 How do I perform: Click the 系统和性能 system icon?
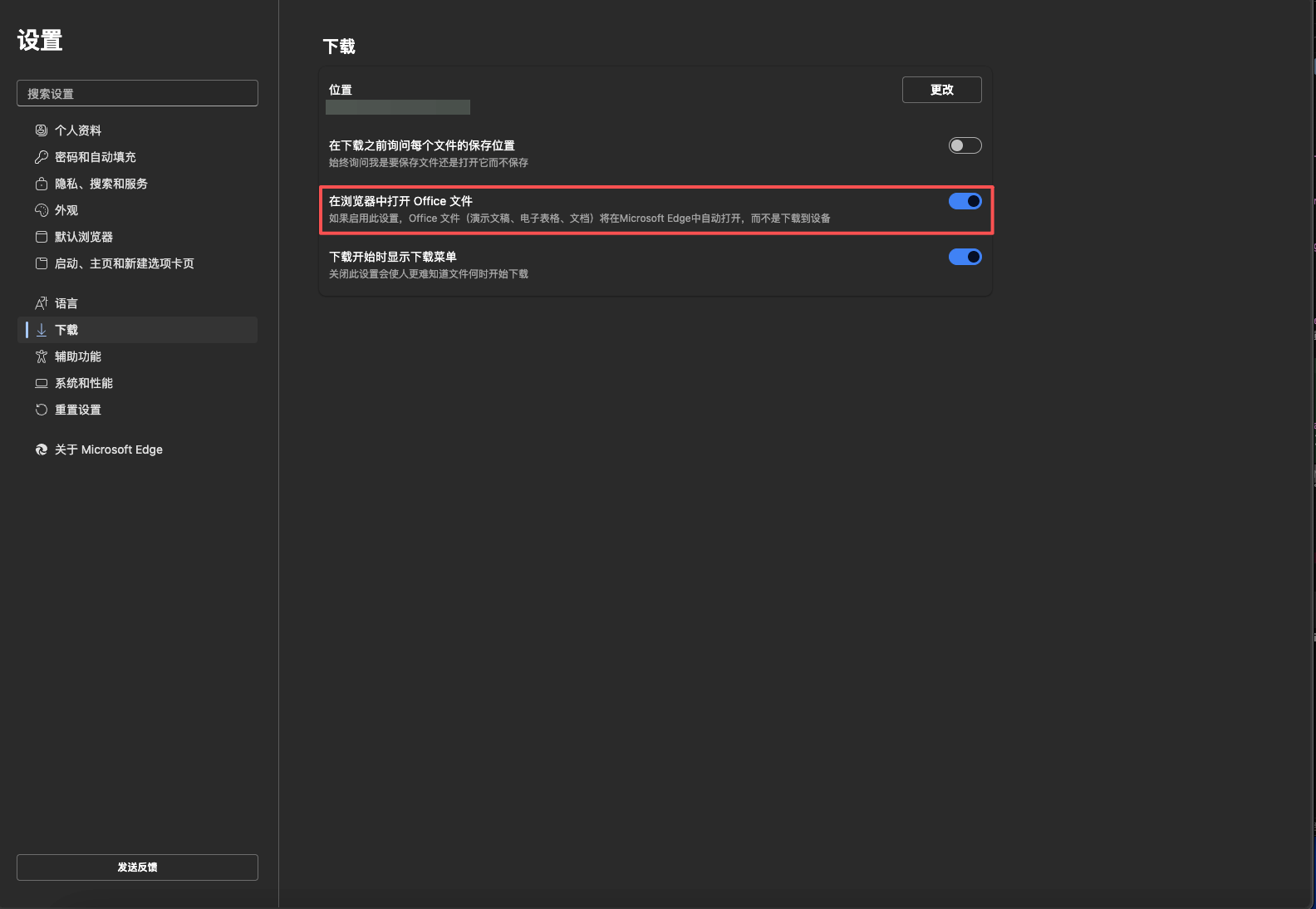tap(41, 383)
